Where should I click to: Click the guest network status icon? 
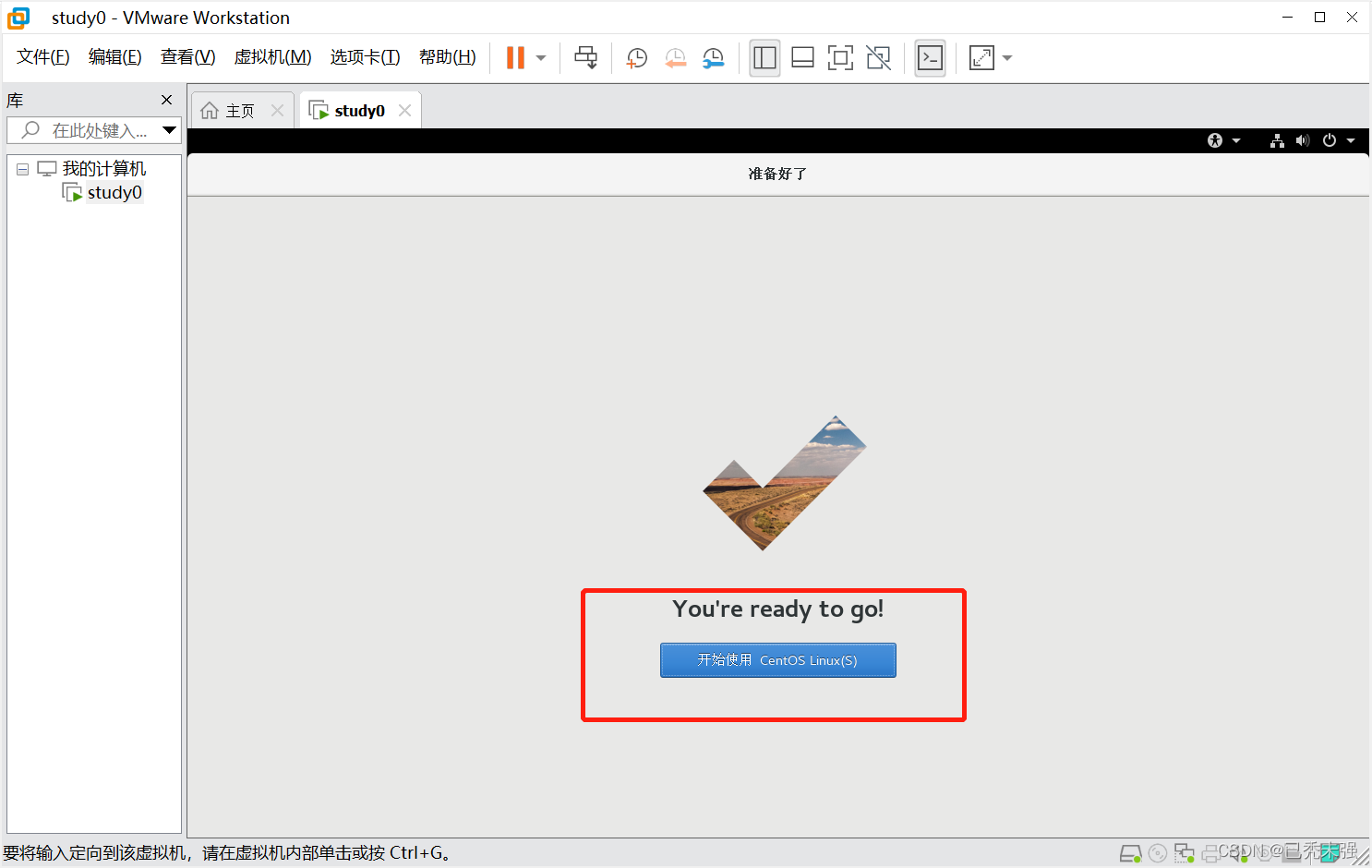(1277, 140)
